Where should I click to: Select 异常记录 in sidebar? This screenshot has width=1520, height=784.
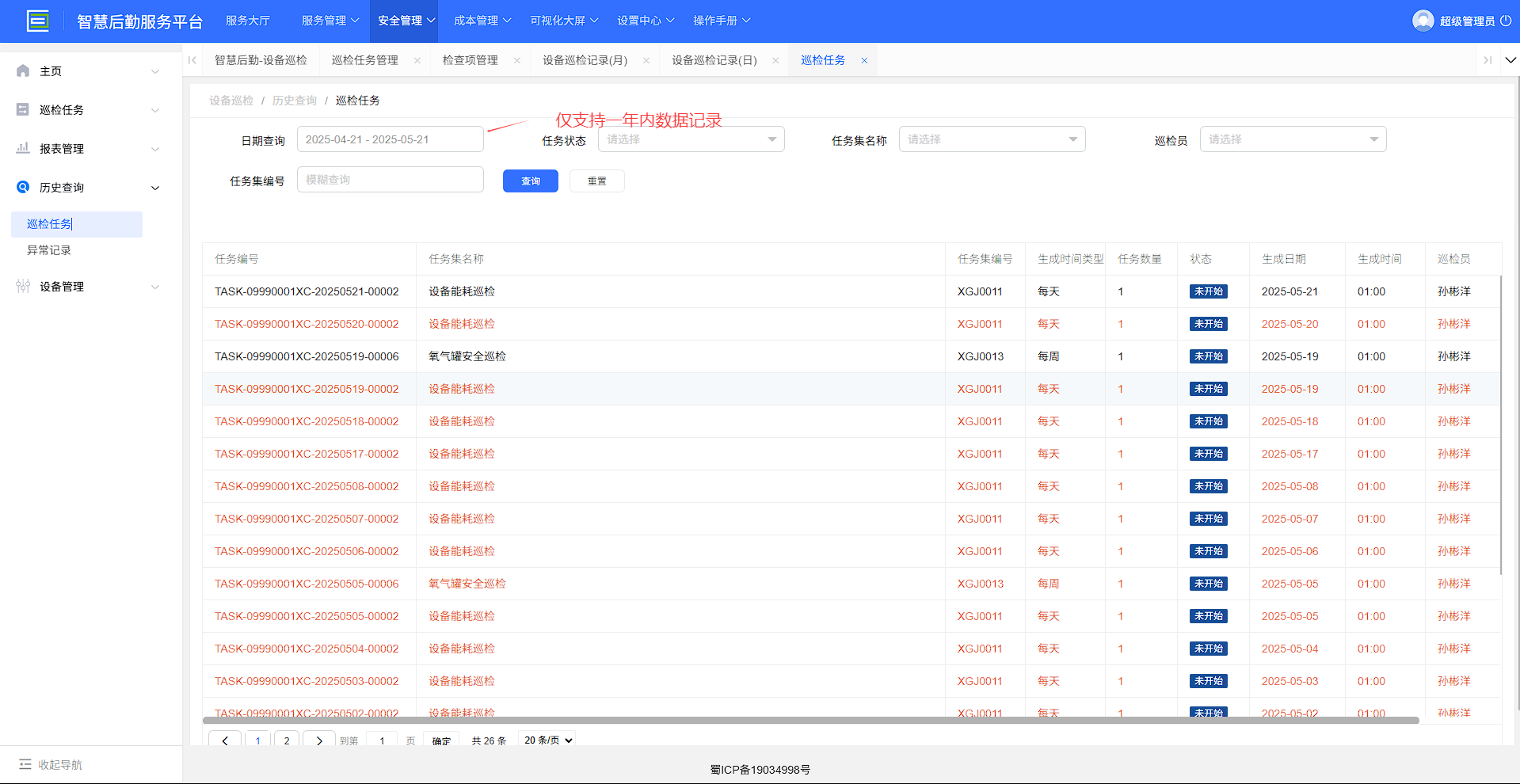coord(49,250)
